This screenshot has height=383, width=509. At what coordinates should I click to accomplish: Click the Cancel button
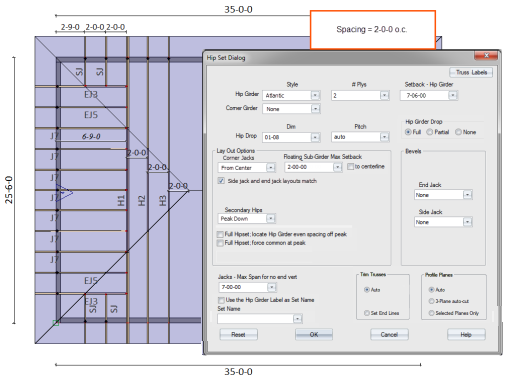(389, 334)
